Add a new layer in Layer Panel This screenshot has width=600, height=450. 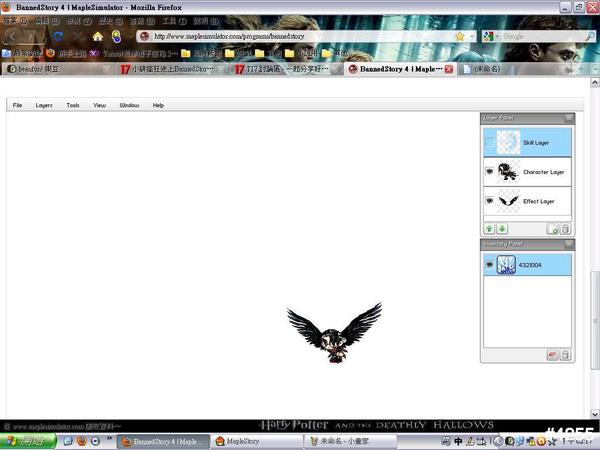tap(553, 229)
